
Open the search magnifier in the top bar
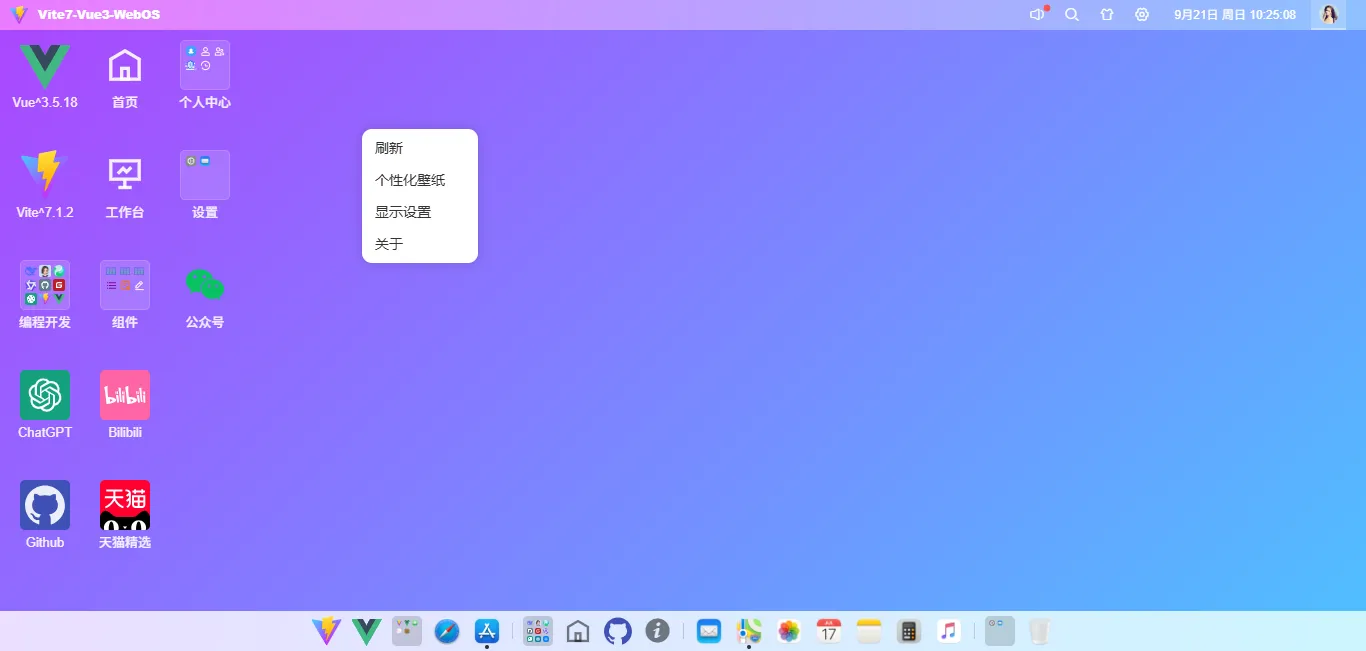1072,15
